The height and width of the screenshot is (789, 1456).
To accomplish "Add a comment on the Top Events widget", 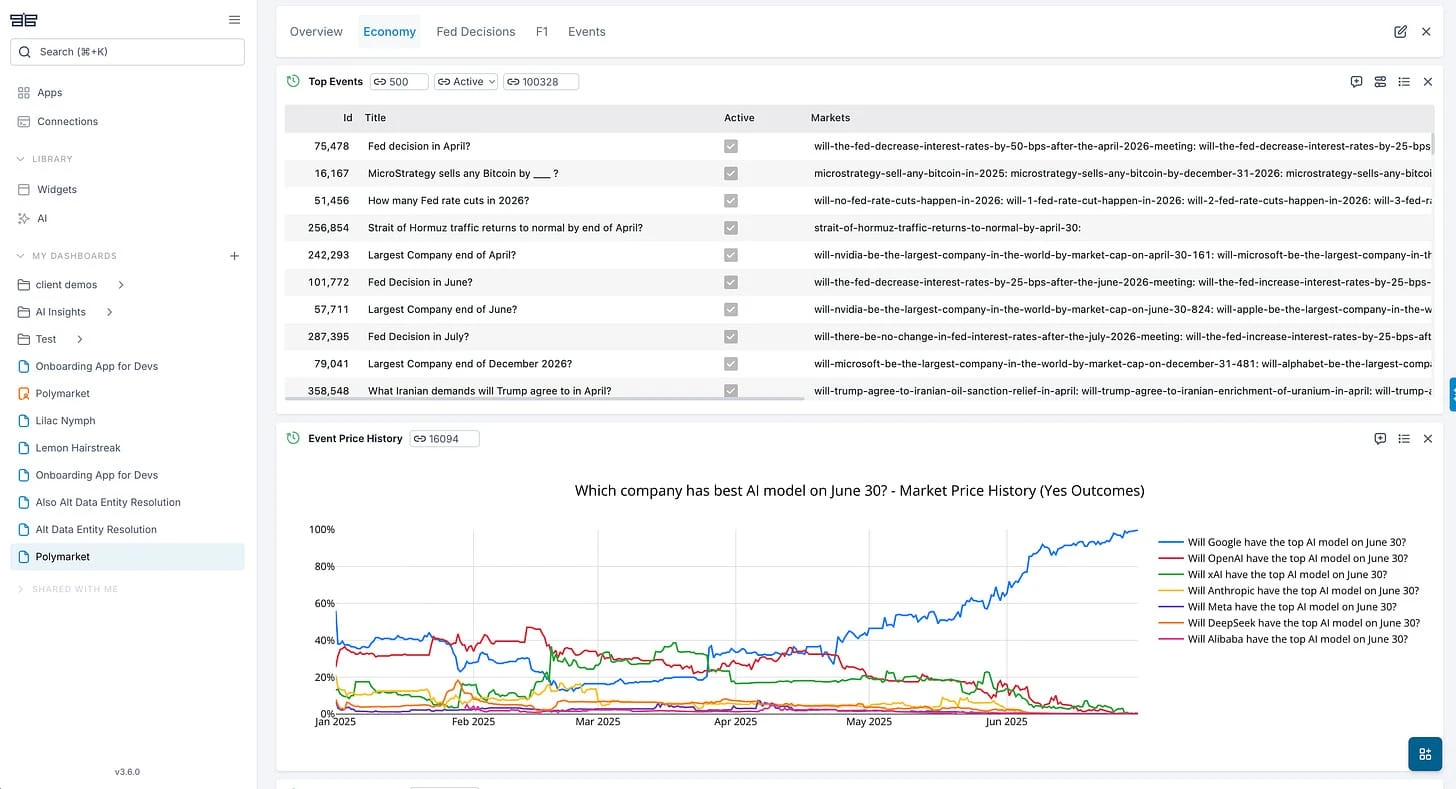I will [1356, 82].
